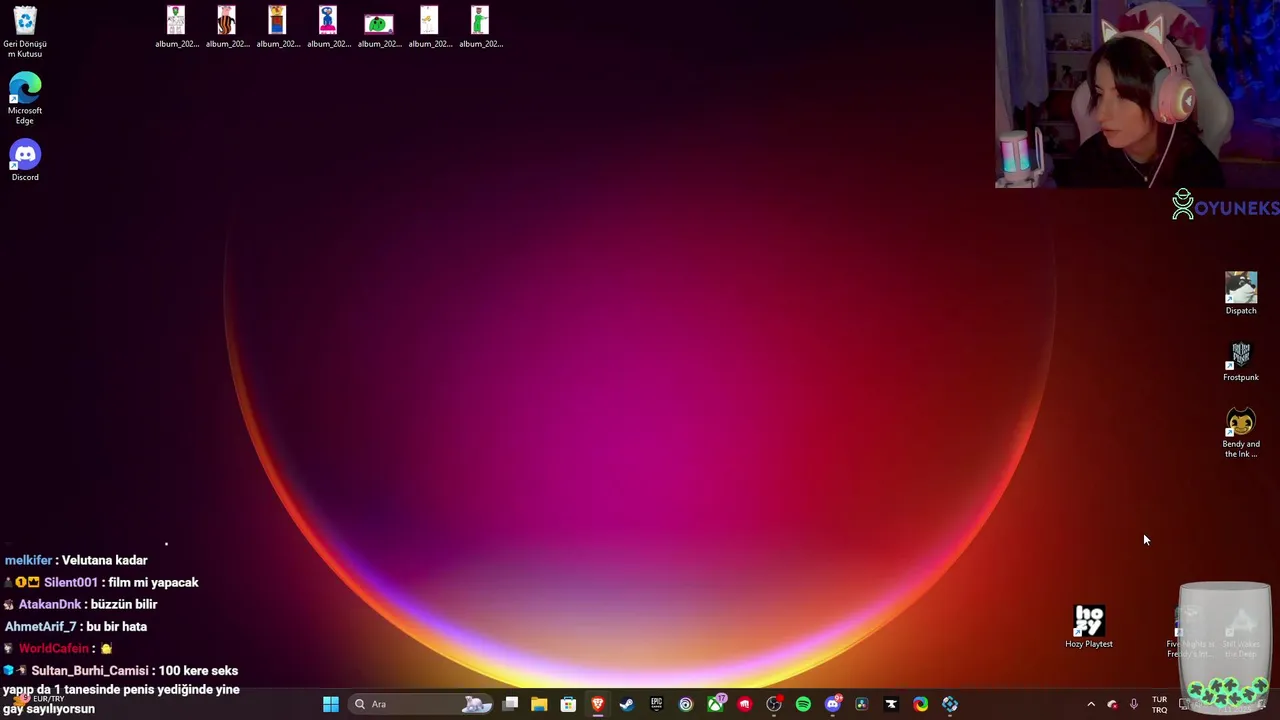Screen dimensions: 1280x720
Task: Open Epic Games Launcher from the taskbar
Action: coord(656,704)
